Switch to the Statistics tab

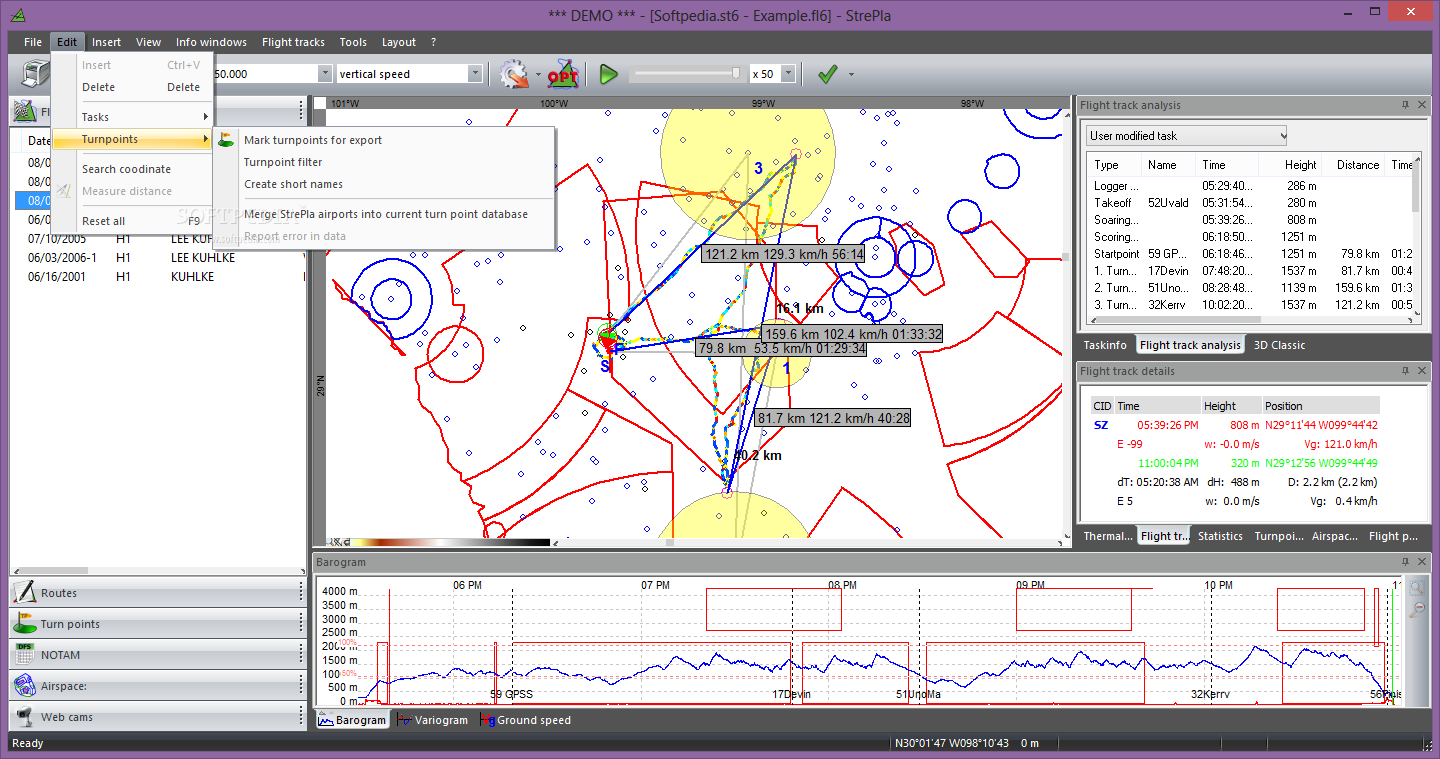coord(1220,536)
